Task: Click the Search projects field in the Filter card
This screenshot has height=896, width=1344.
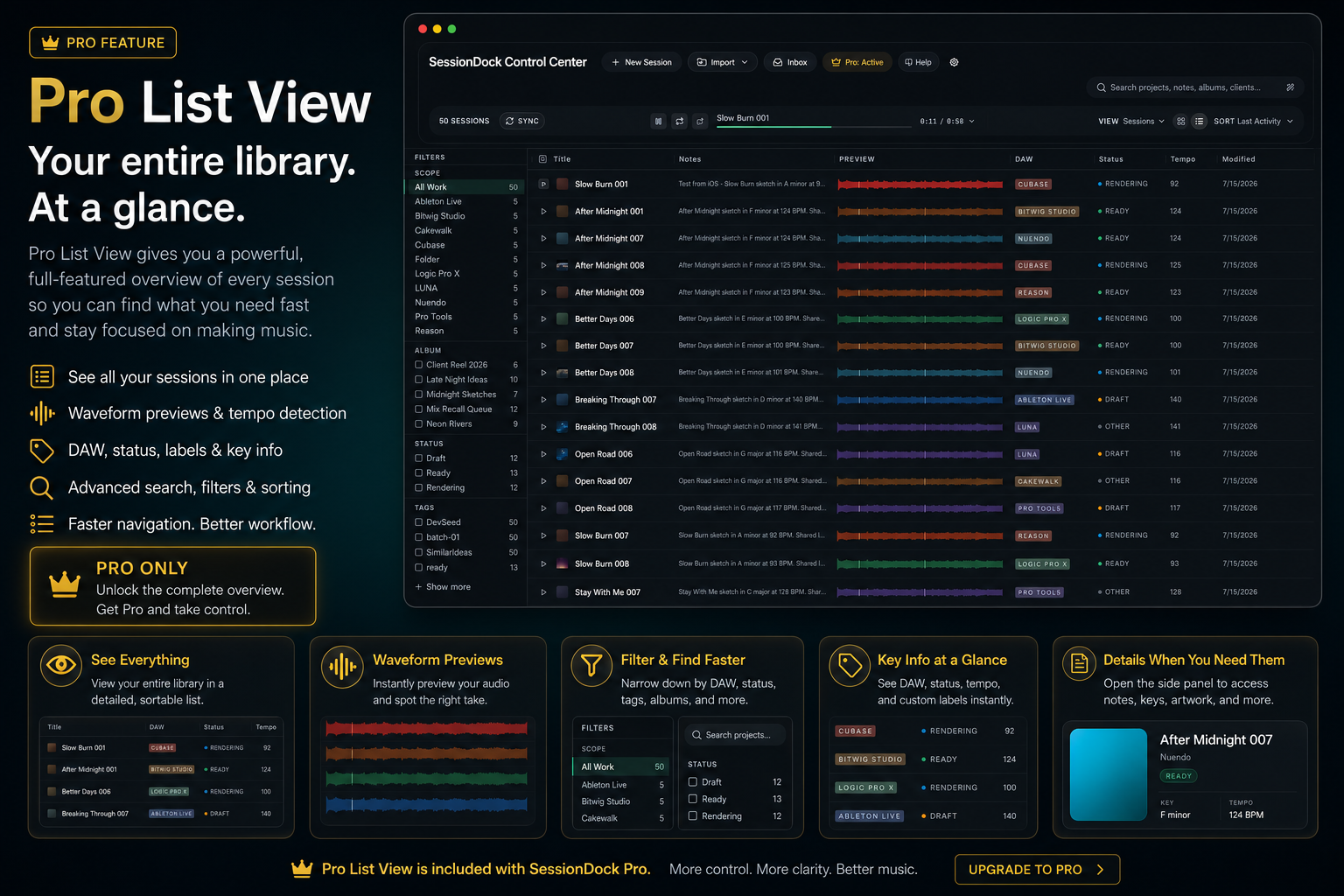Action: pos(733,735)
